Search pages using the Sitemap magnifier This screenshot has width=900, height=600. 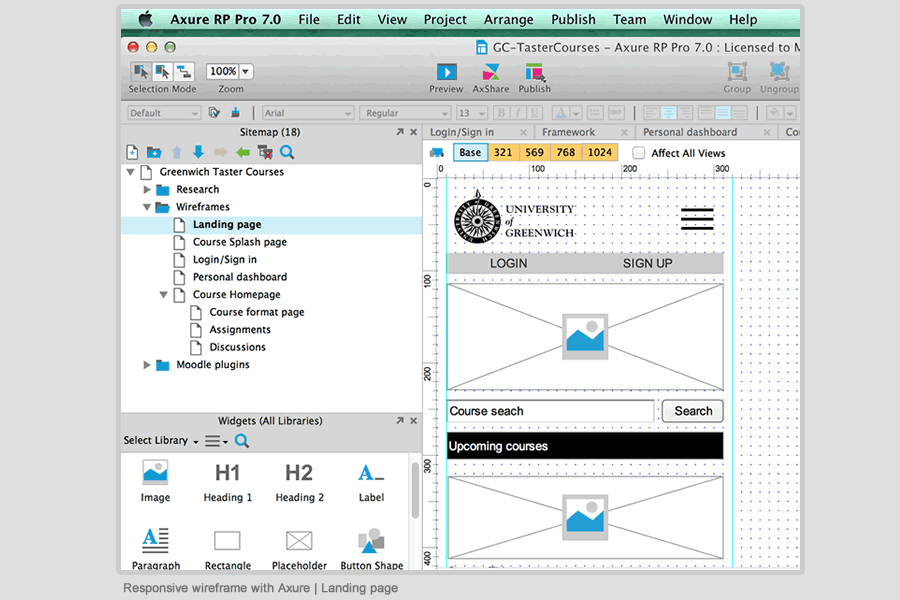click(x=287, y=151)
